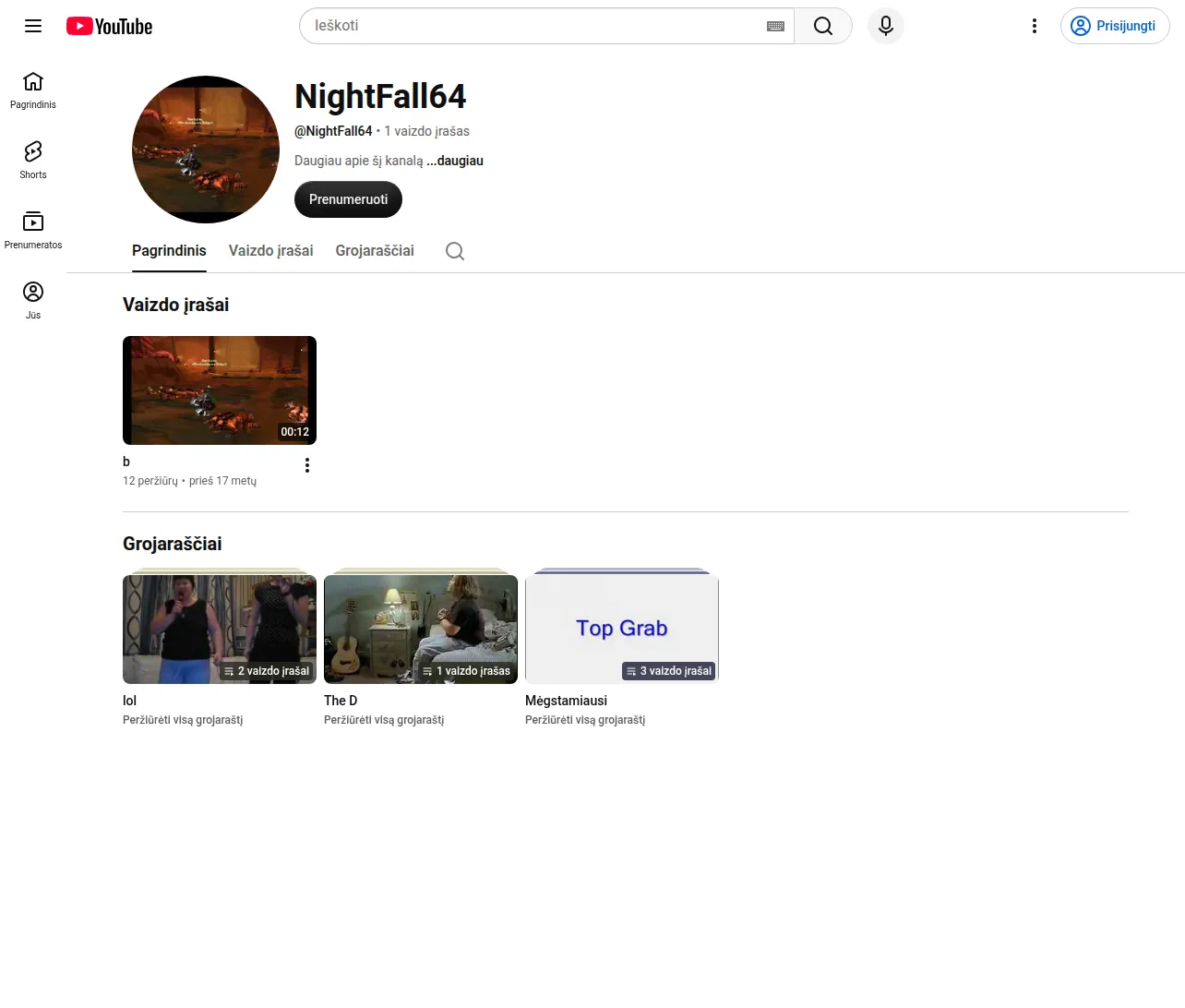The height and width of the screenshot is (1008, 1185).
Task: Go to Shorts in the sidebar
Action: pos(33,160)
